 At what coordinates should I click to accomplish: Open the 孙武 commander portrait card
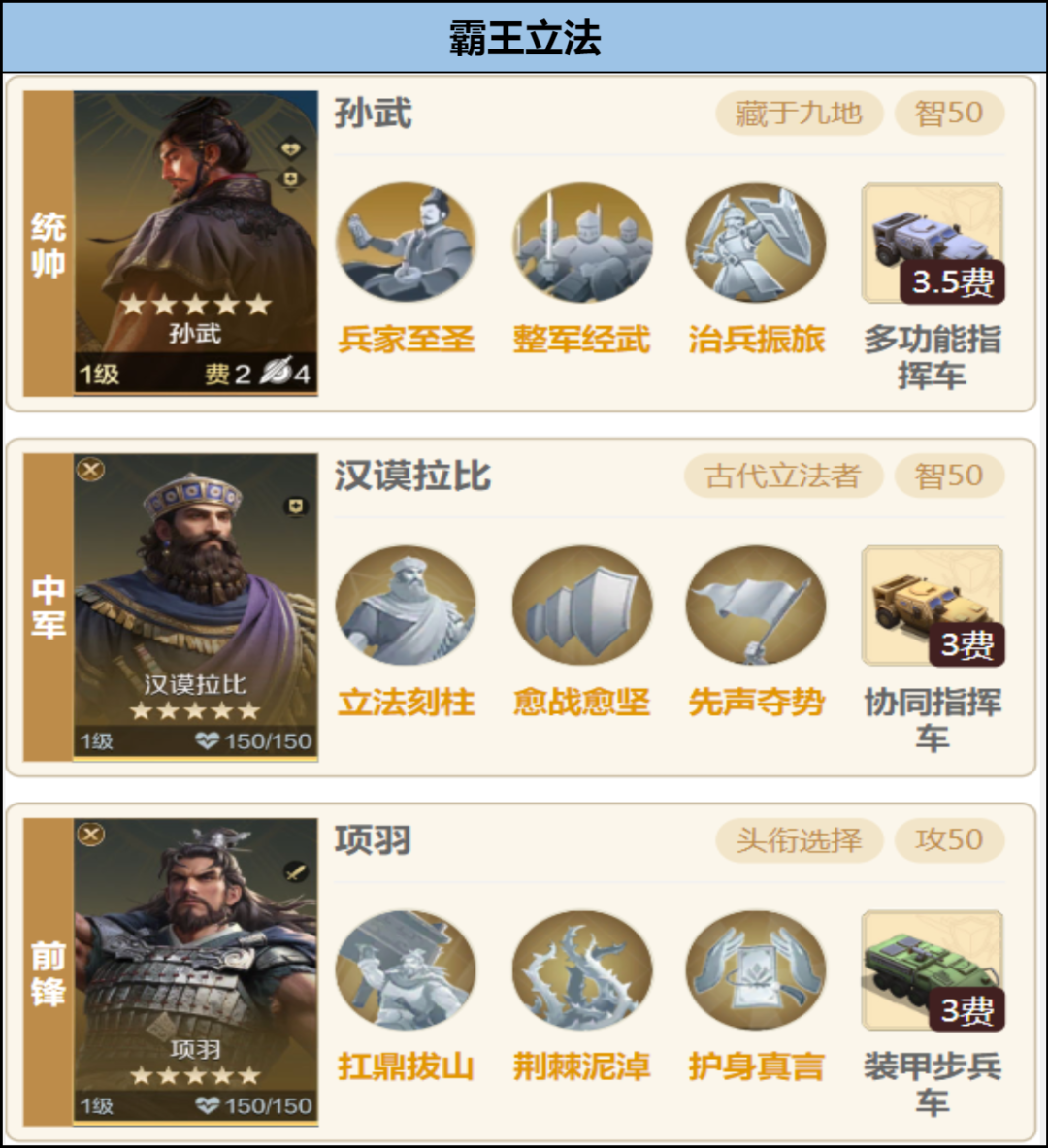[x=196, y=243]
